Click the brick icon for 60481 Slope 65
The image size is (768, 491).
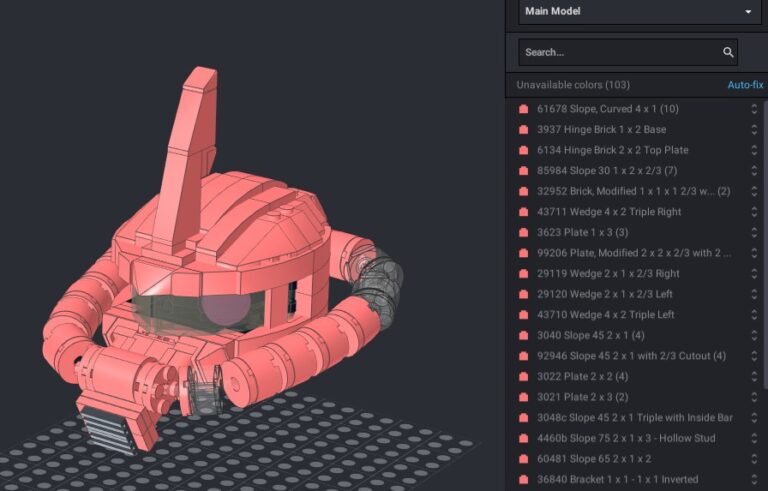[x=524, y=459]
